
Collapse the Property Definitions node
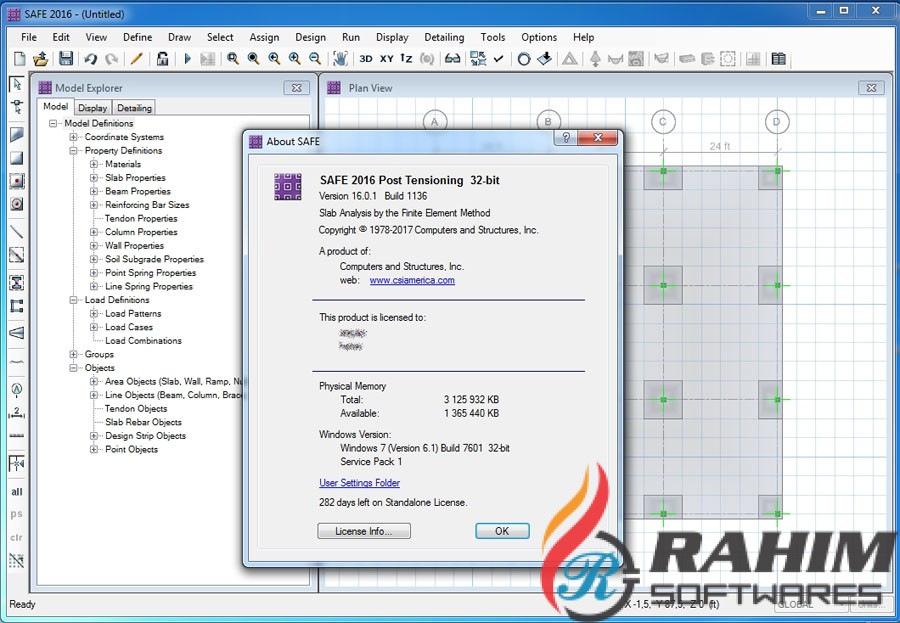coord(73,150)
